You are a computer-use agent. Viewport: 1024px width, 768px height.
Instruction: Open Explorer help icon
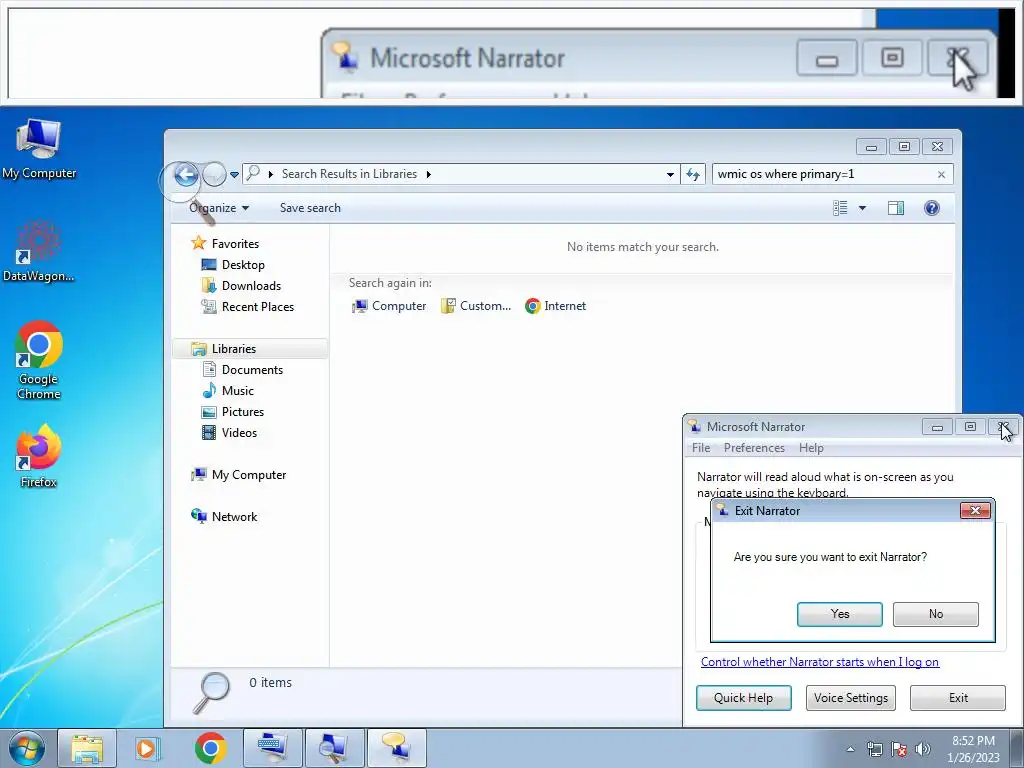coord(932,208)
